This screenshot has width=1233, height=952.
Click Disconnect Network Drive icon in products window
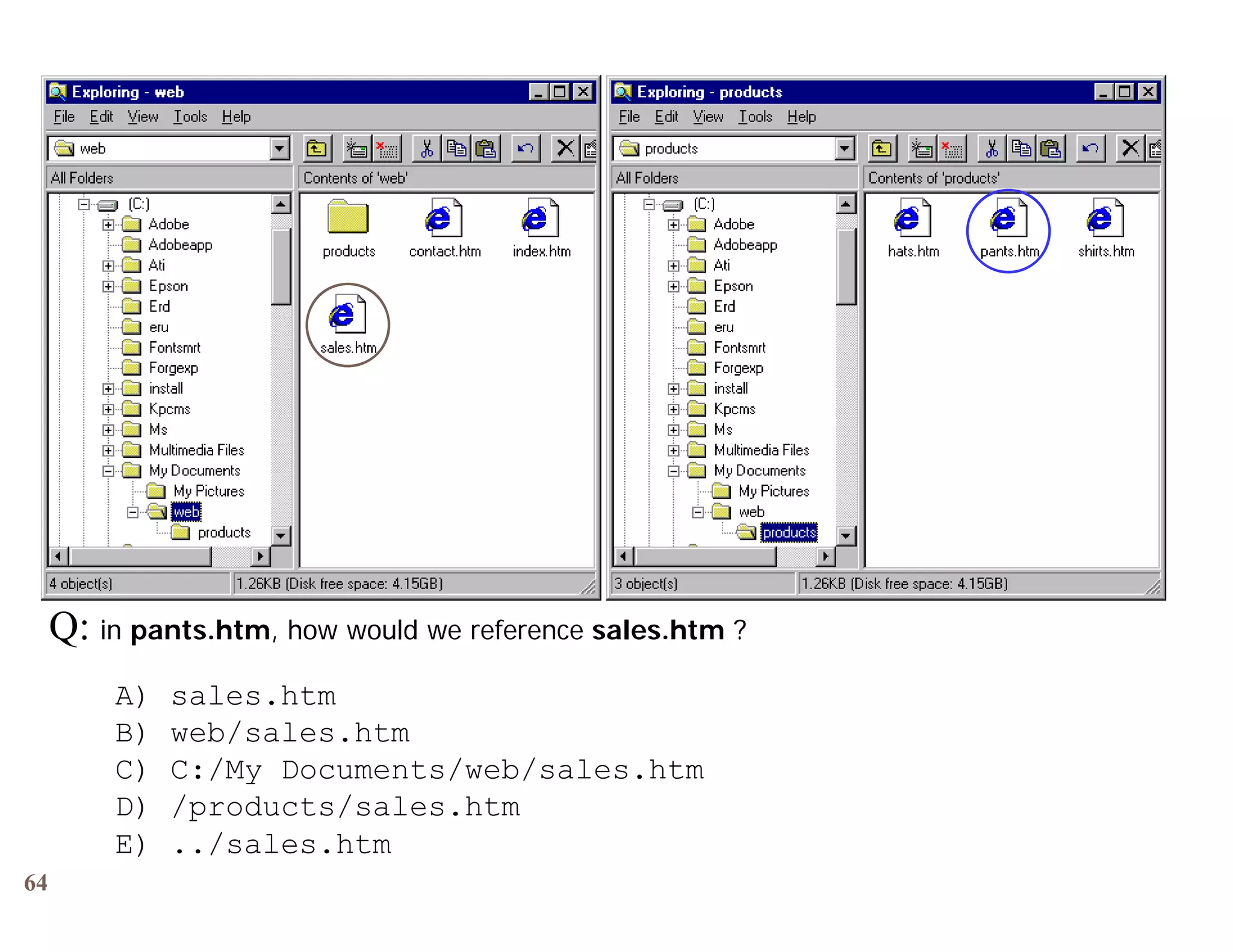(952, 148)
